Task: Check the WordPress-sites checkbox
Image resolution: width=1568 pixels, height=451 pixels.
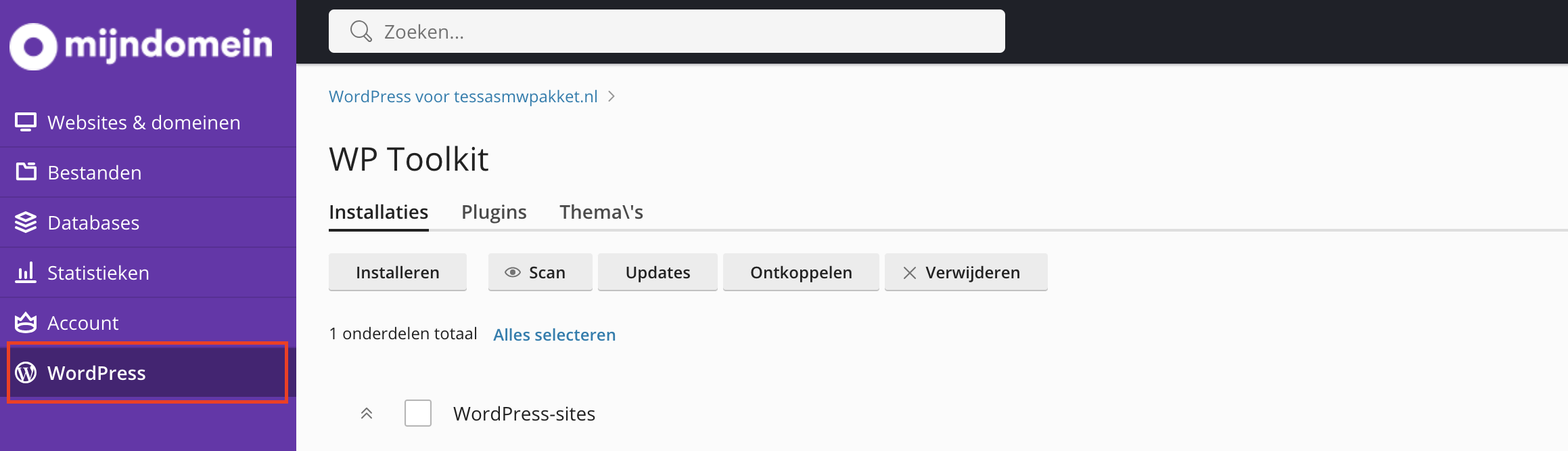Action: tap(418, 413)
